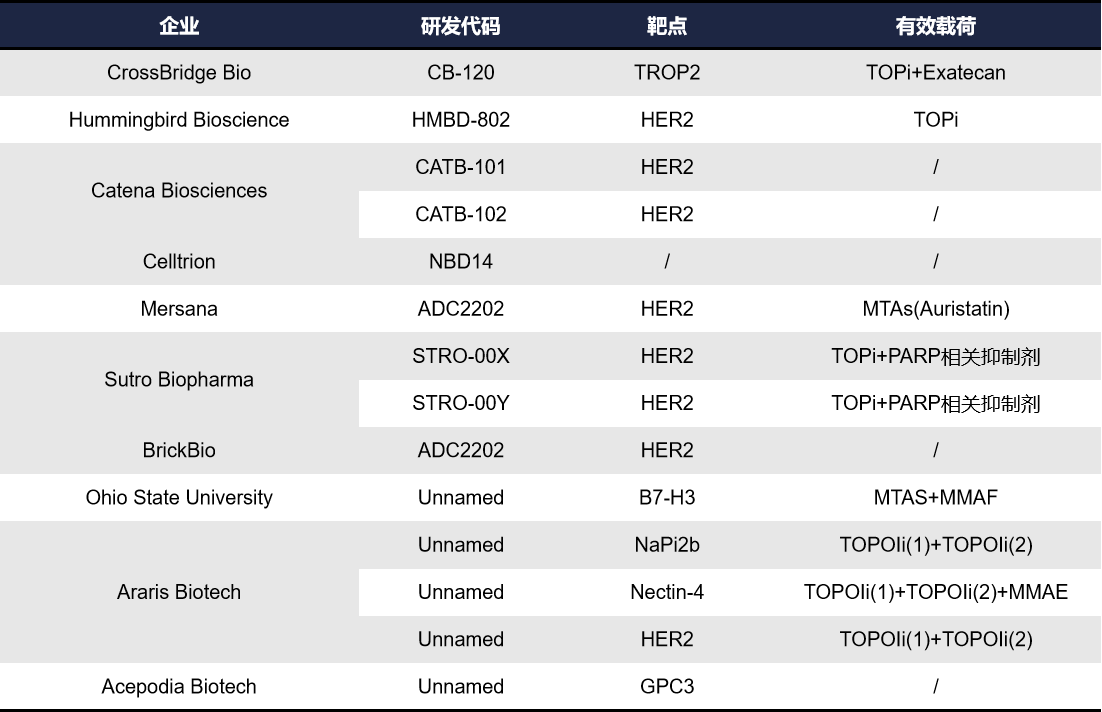The image size is (1102, 712).
Task: Select the B7-H3 target cell
Action: 666,498
